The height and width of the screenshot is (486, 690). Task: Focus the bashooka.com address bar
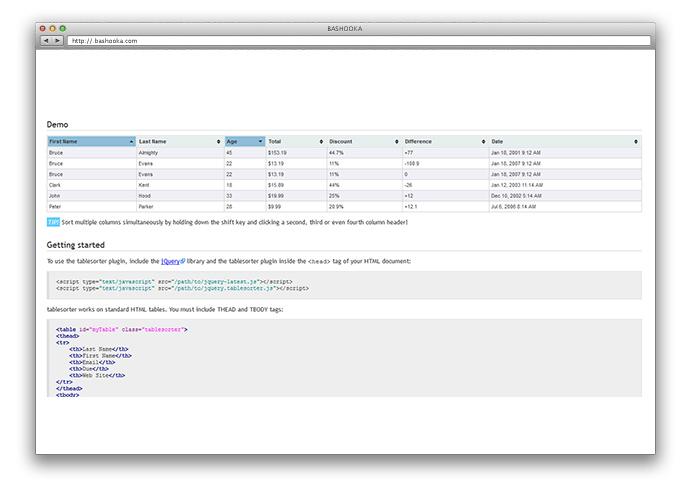tap(359, 40)
